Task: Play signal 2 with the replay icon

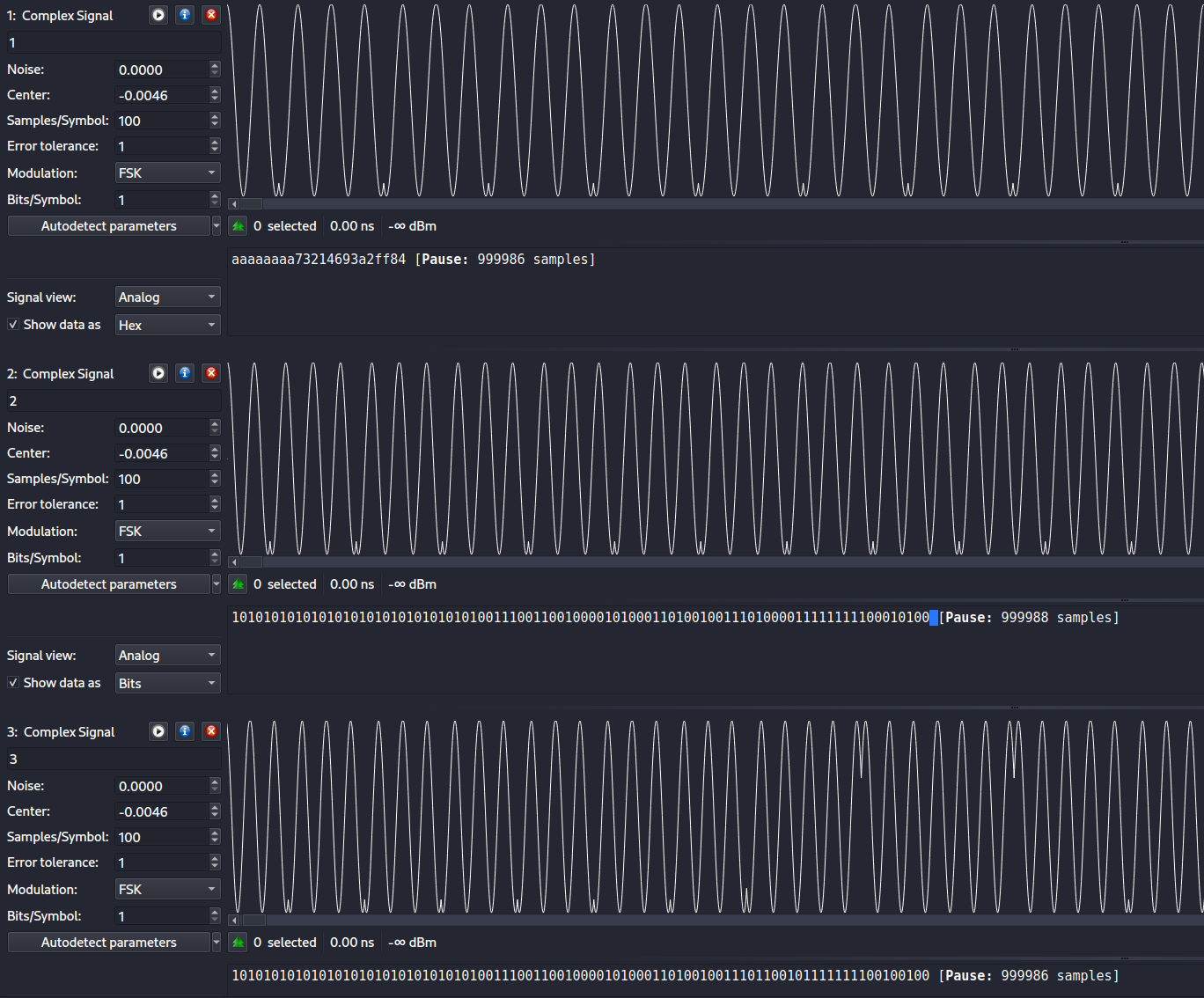Action: [158, 373]
